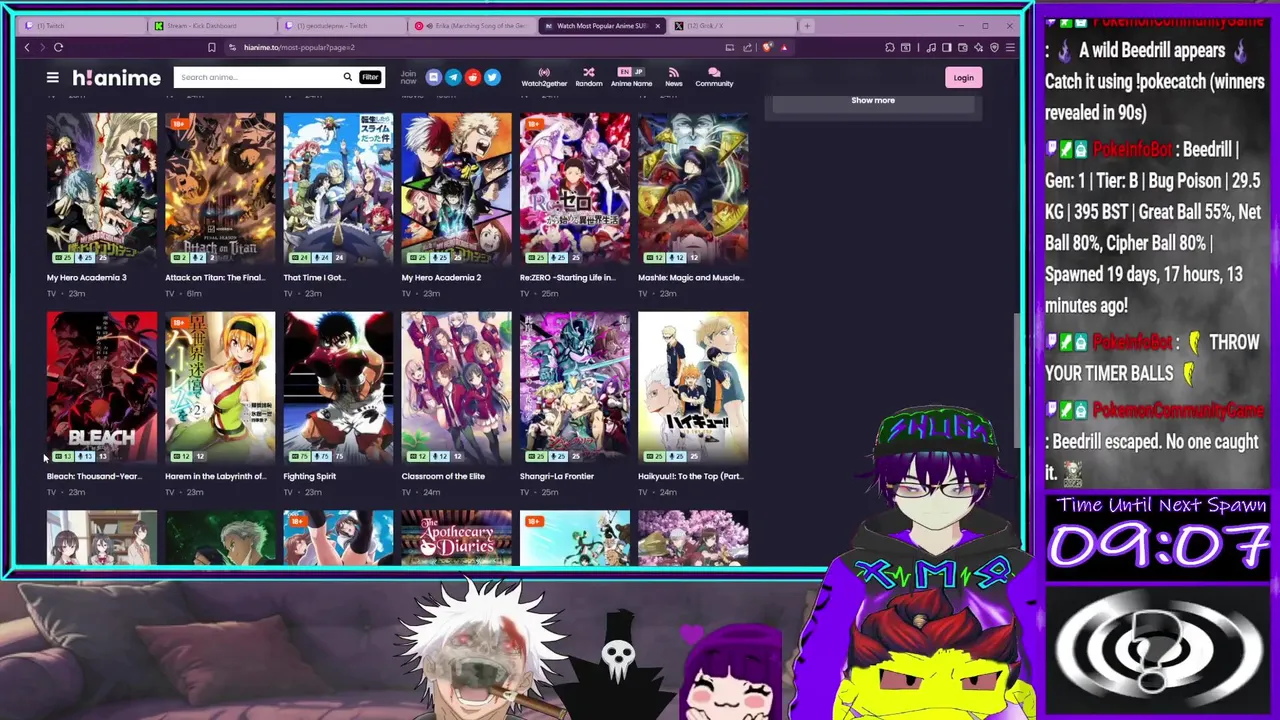Image resolution: width=1280 pixels, height=720 pixels.
Task: Open the Telegram join icon
Action: (453, 77)
